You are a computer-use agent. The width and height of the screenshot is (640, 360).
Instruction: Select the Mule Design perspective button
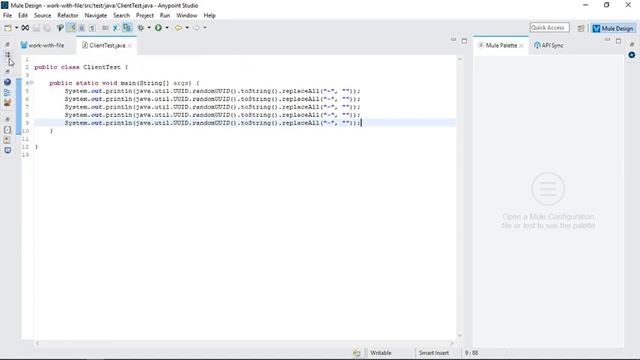coord(613,28)
